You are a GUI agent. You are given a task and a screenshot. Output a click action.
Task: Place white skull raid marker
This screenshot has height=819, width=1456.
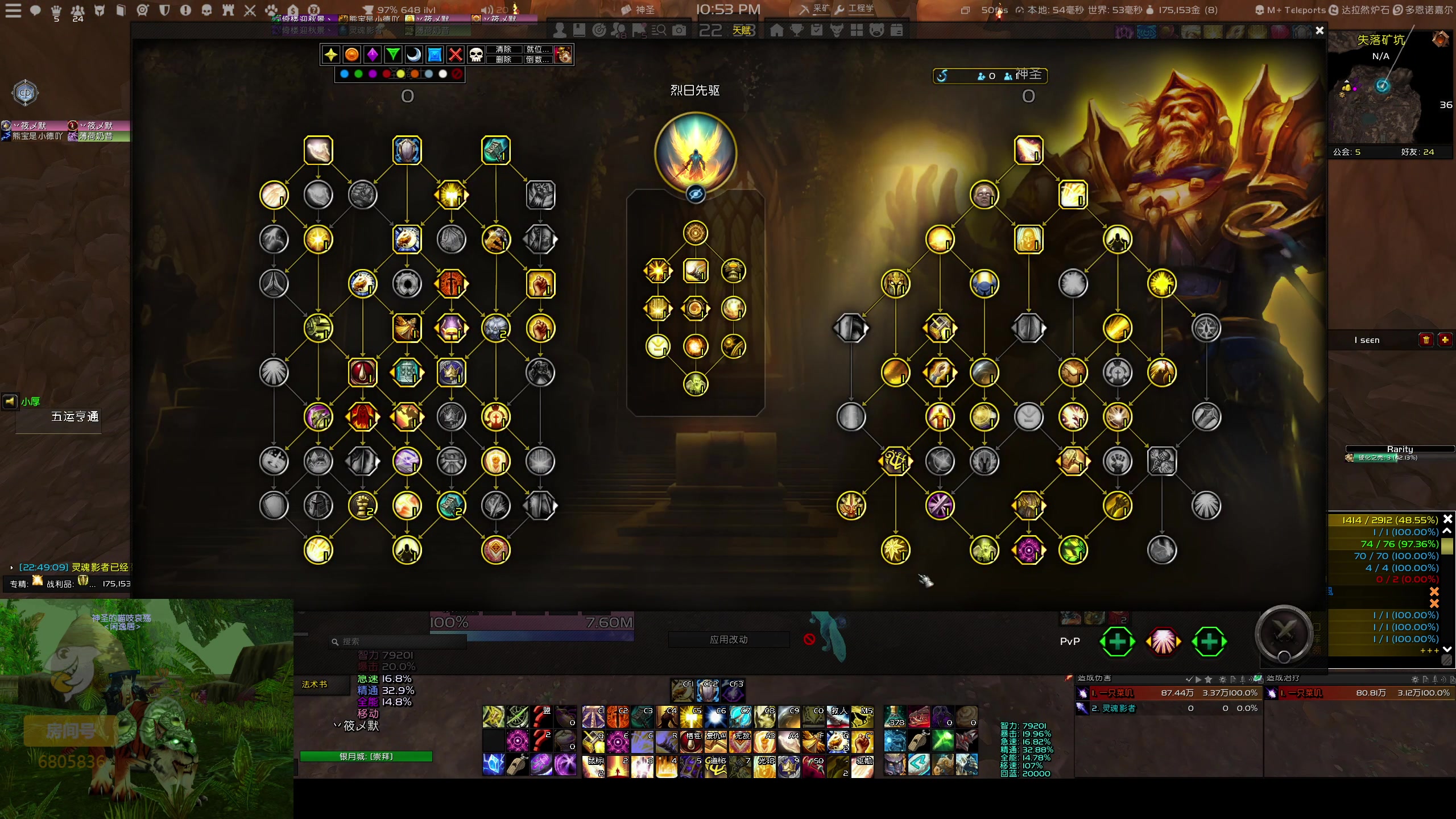[x=476, y=55]
